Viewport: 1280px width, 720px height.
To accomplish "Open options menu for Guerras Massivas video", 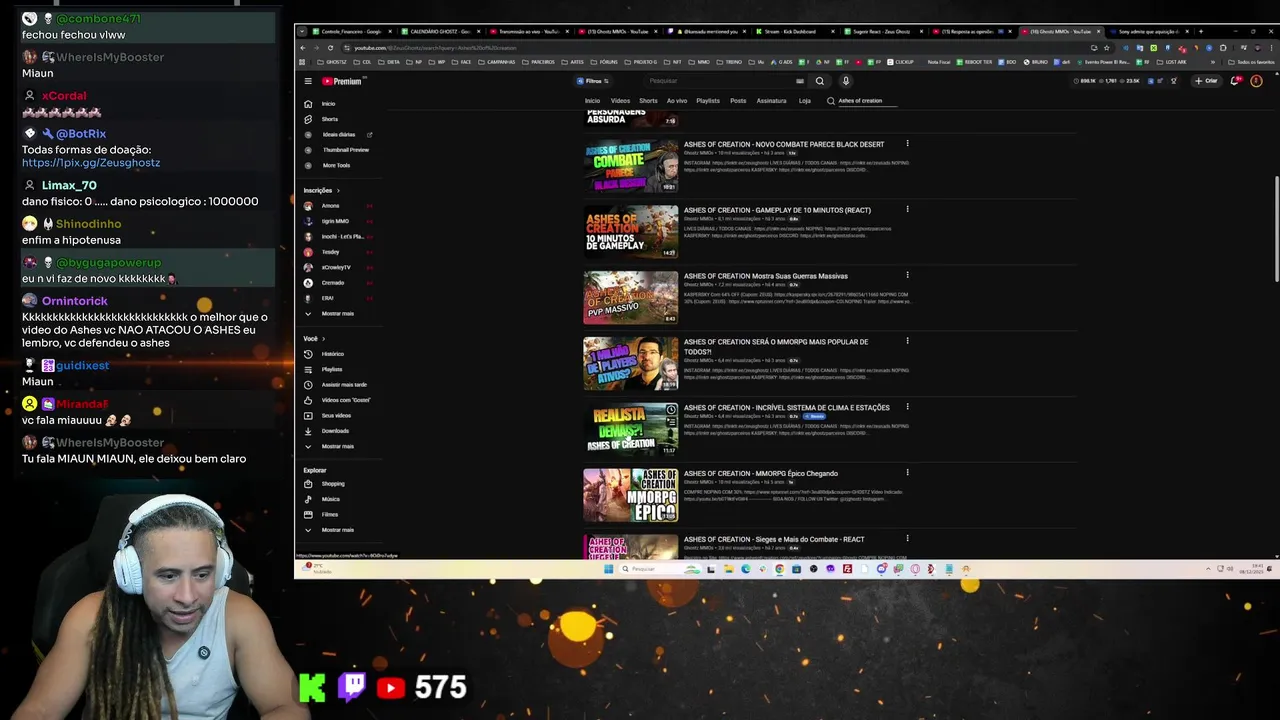I will pos(907,275).
